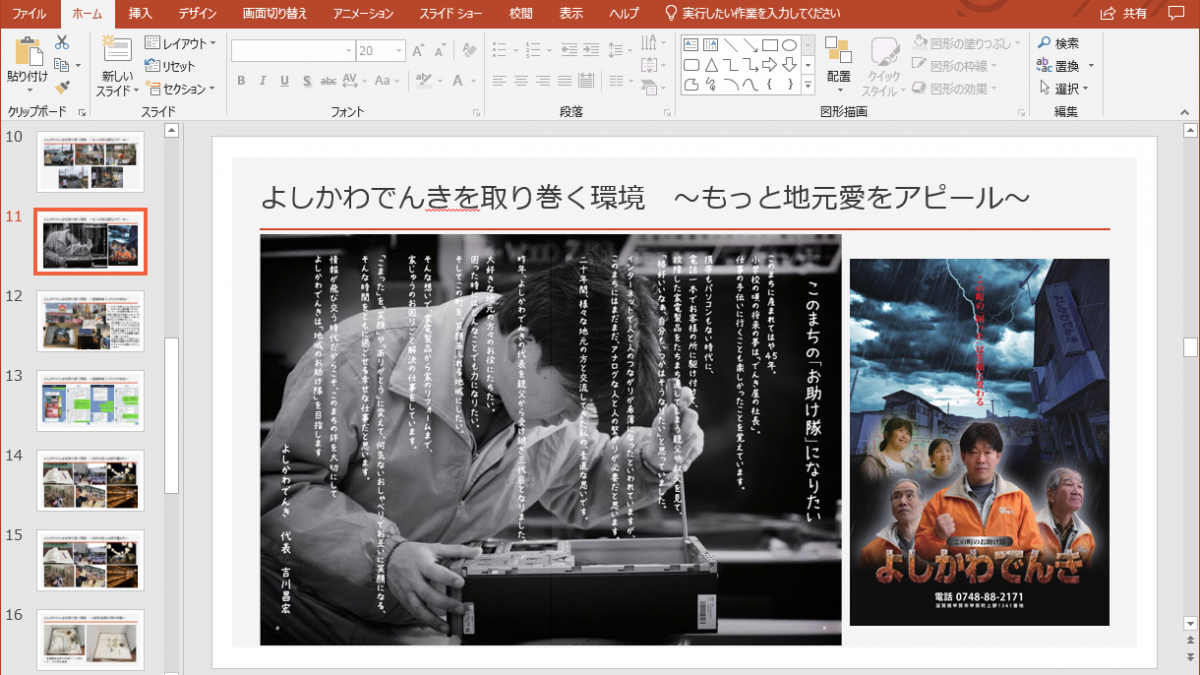
Task: Open the font size dropdown showing 20
Action: click(x=399, y=51)
